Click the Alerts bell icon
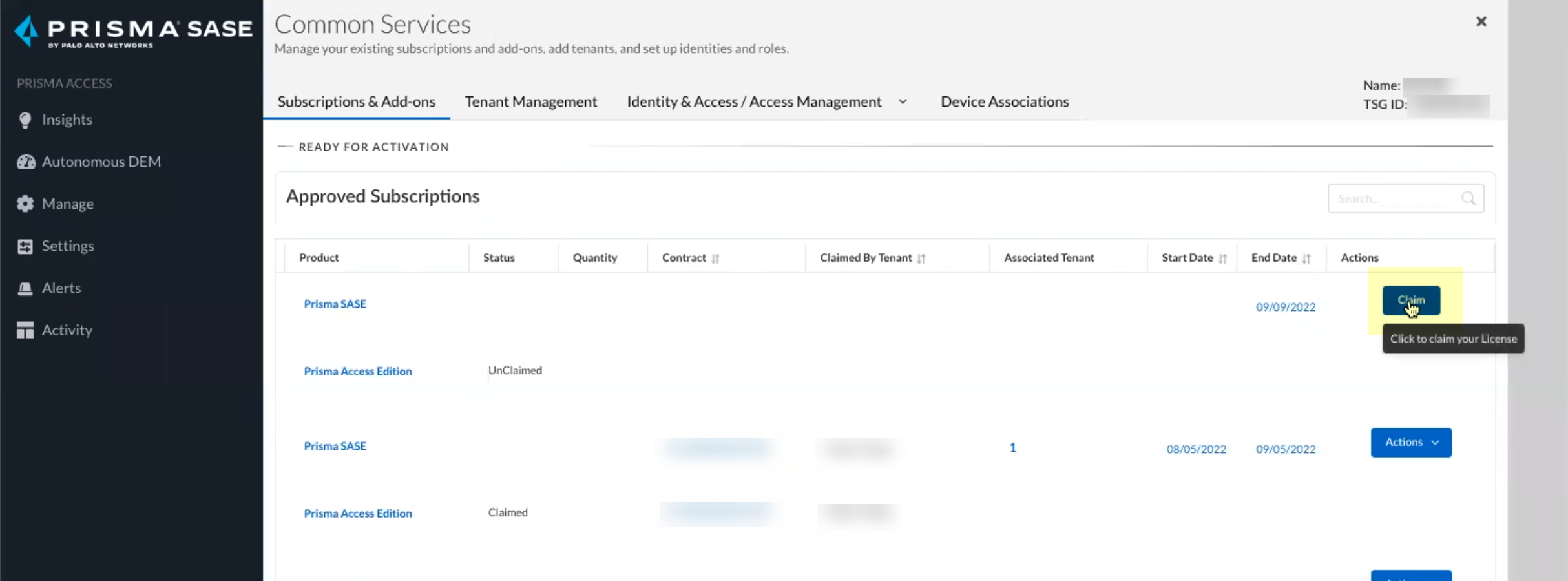Image resolution: width=1568 pixels, height=581 pixels. coord(25,288)
